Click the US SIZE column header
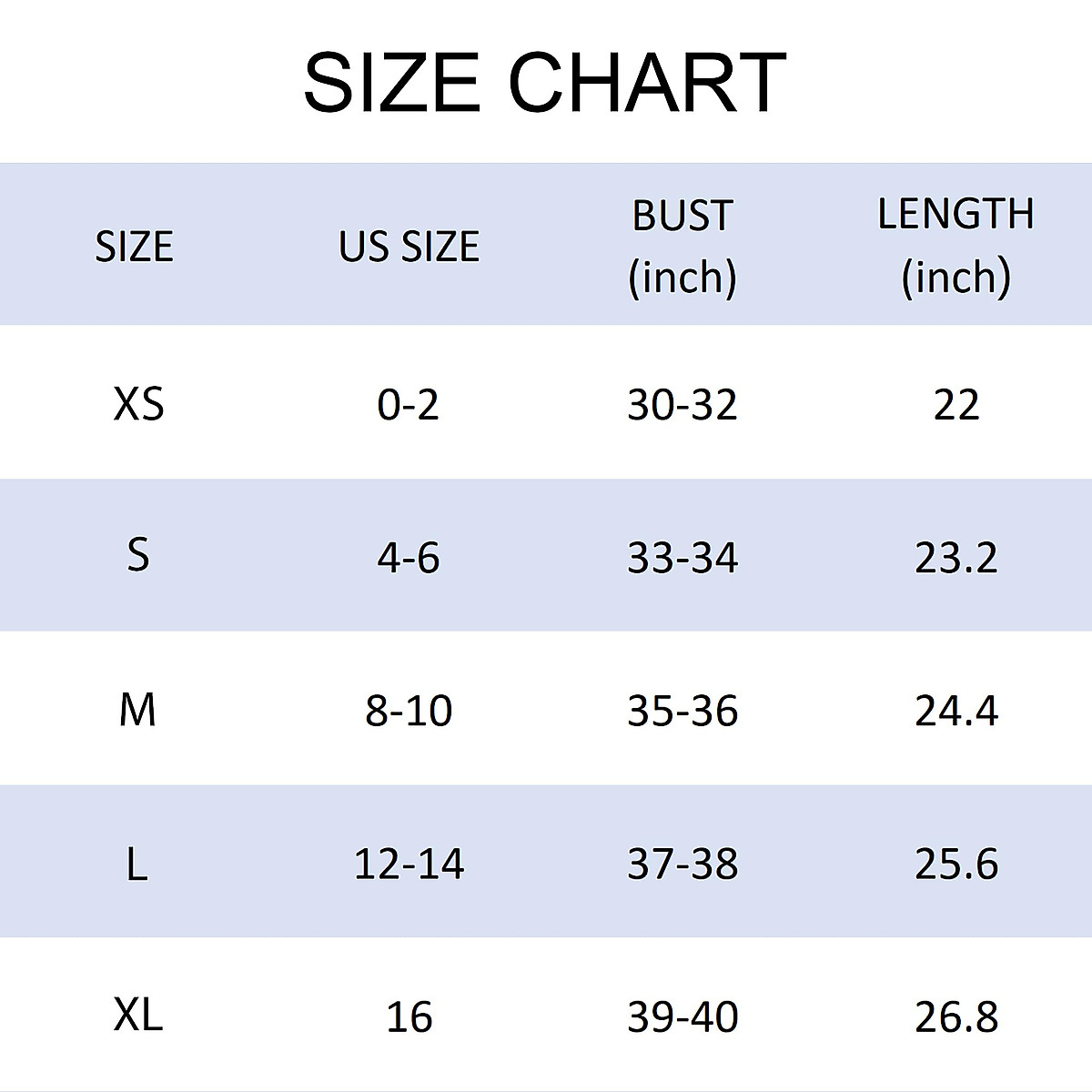The height and width of the screenshot is (1092, 1092). [x=409, y=247]
